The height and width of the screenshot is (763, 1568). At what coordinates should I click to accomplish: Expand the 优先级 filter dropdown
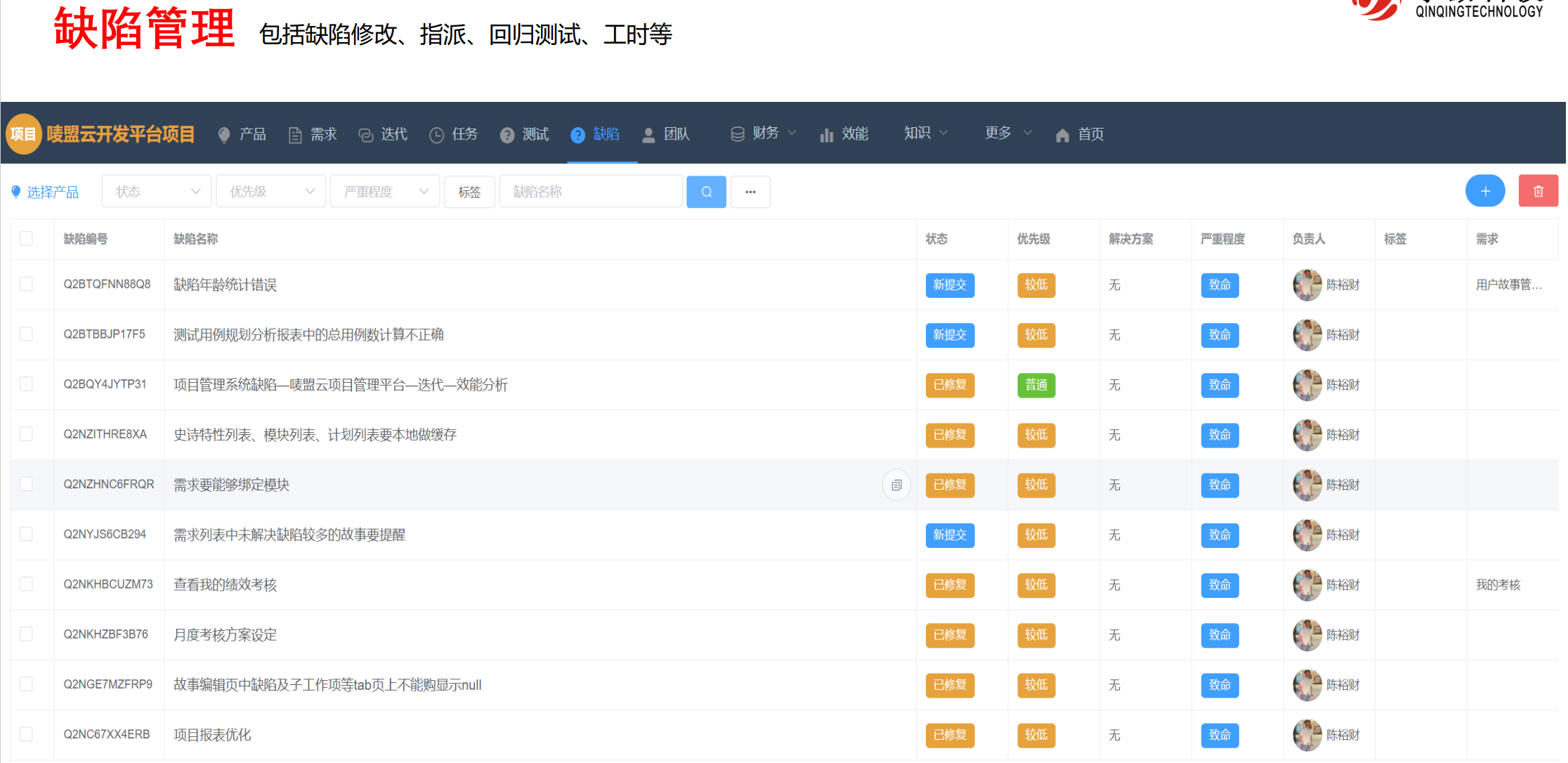pos(270,192)
